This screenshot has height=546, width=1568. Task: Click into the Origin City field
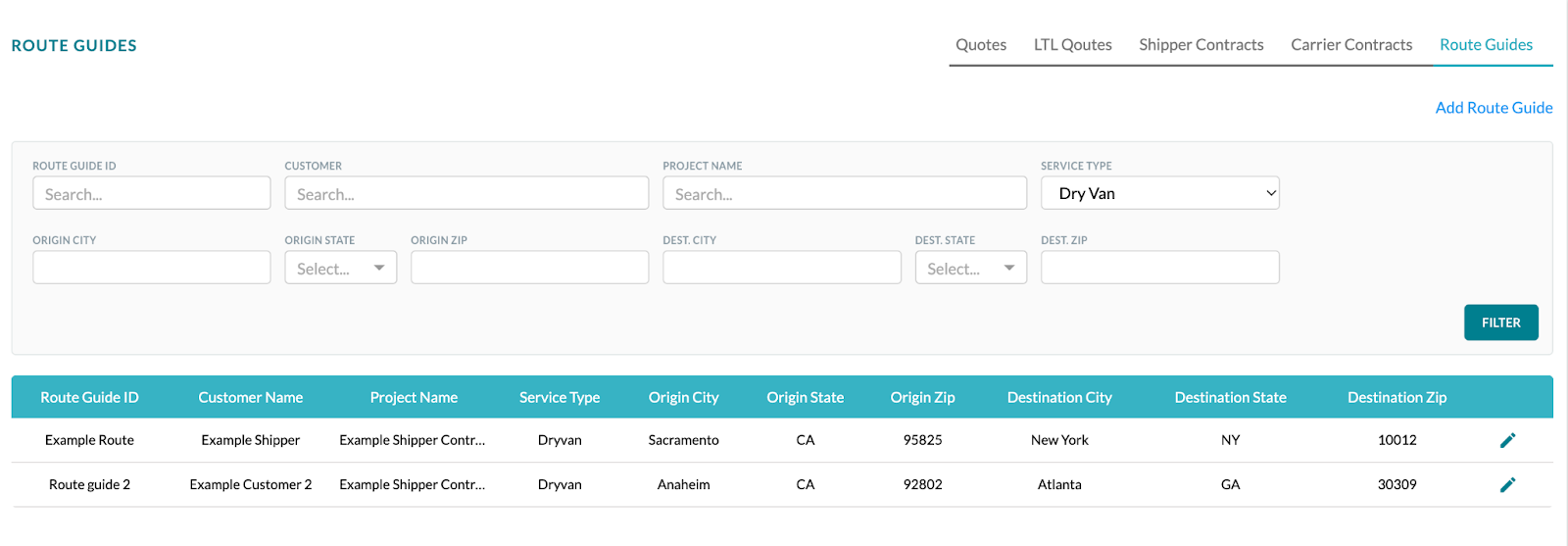click(152, 268)
